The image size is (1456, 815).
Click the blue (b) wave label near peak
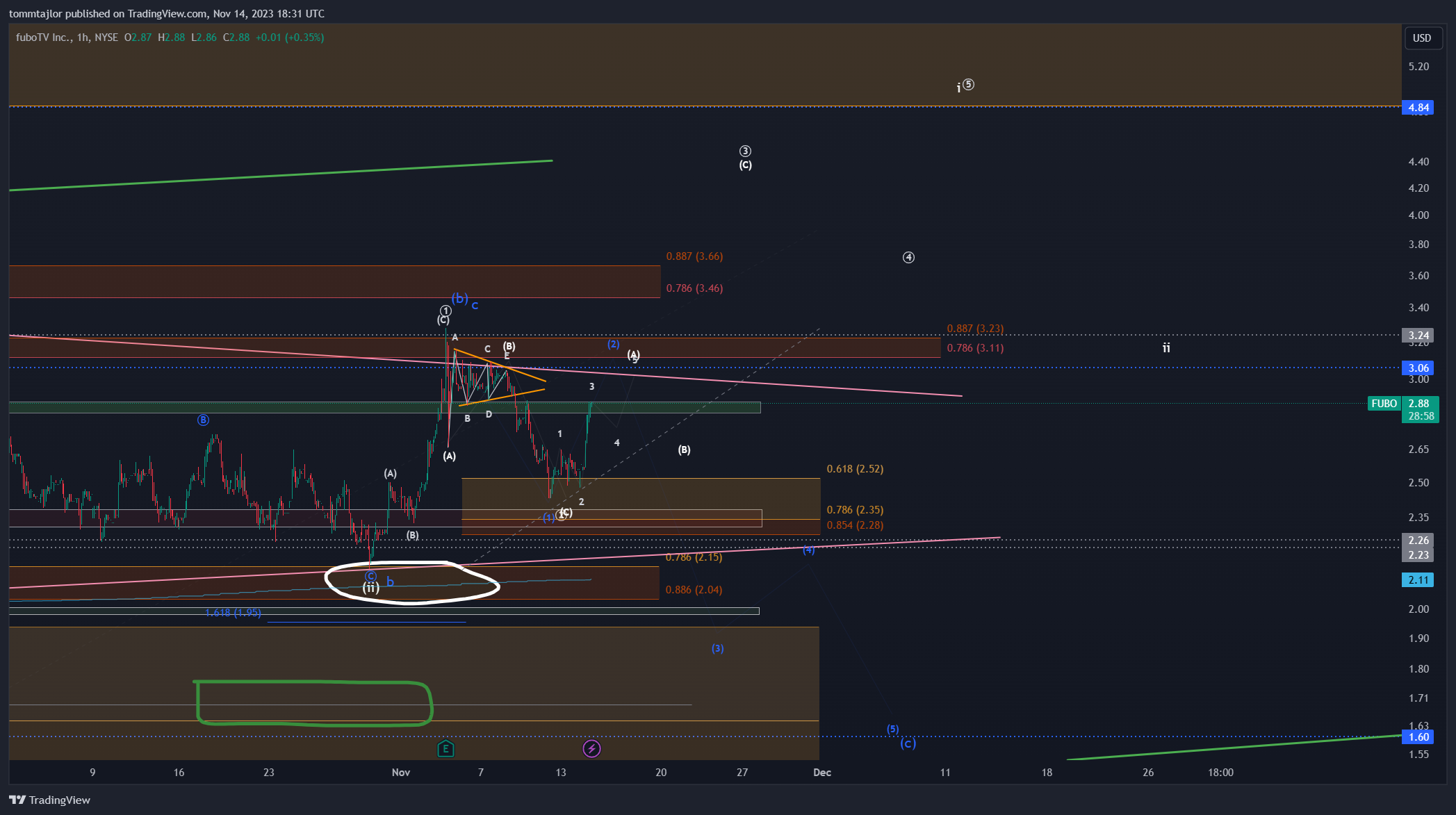tap(459, 299)
